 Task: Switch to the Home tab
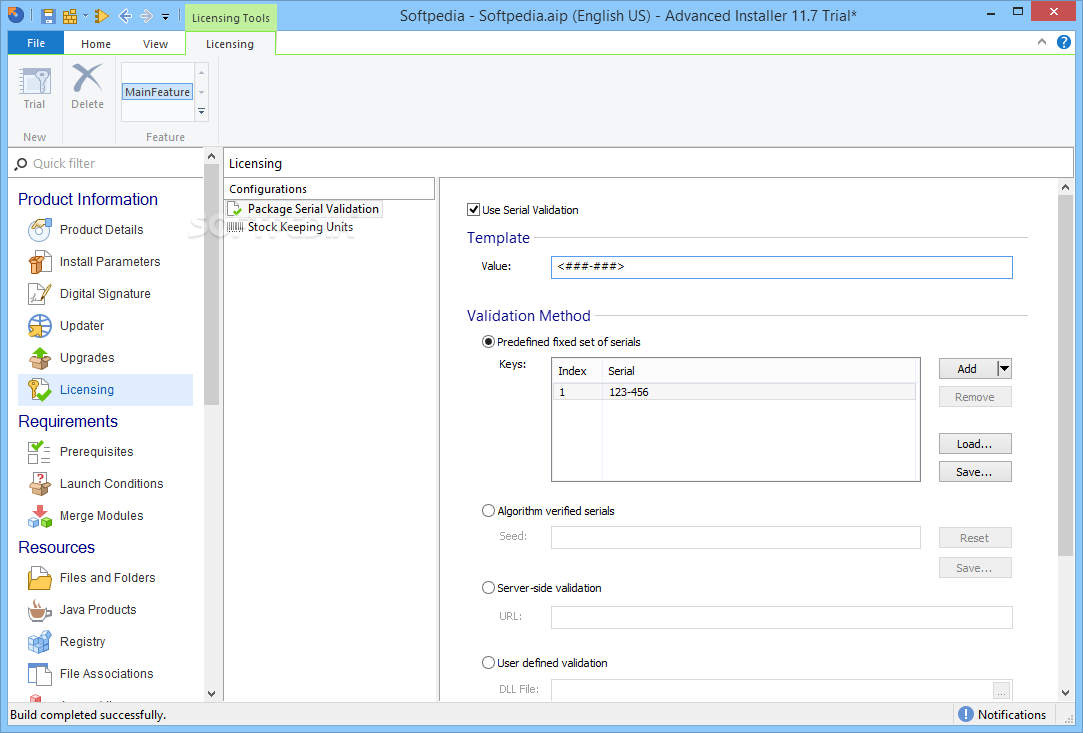(x=95, y=44)
